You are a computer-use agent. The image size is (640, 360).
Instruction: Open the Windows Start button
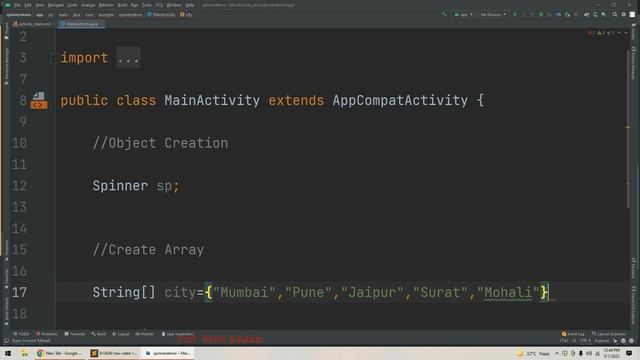point(8,353)
